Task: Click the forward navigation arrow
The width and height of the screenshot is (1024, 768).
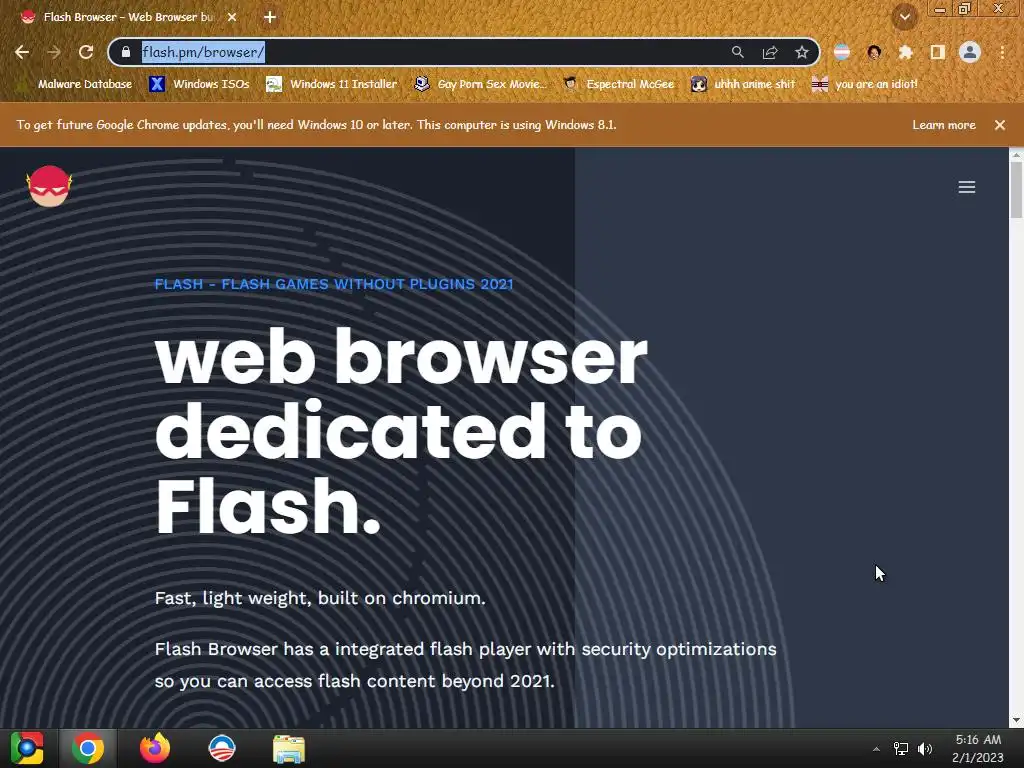Action: pos(54,52)
